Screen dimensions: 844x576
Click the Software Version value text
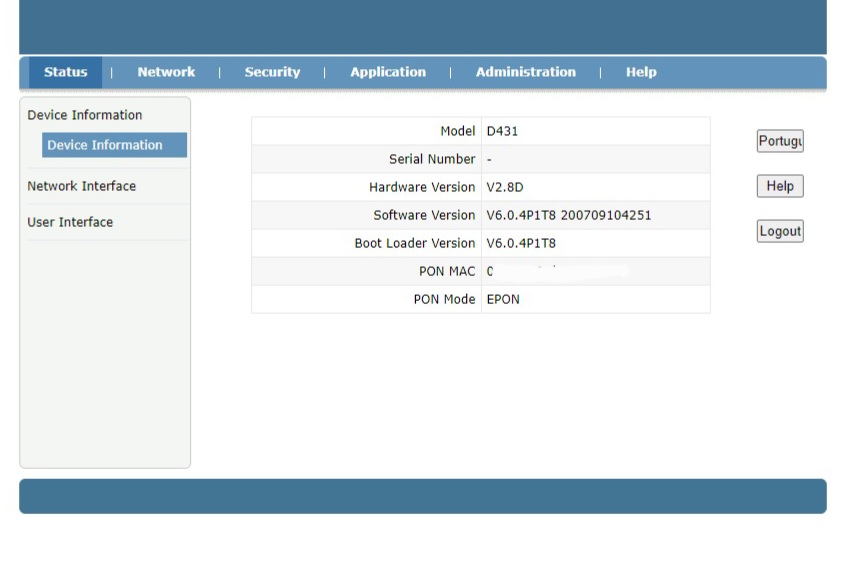(x=568, y=215)
